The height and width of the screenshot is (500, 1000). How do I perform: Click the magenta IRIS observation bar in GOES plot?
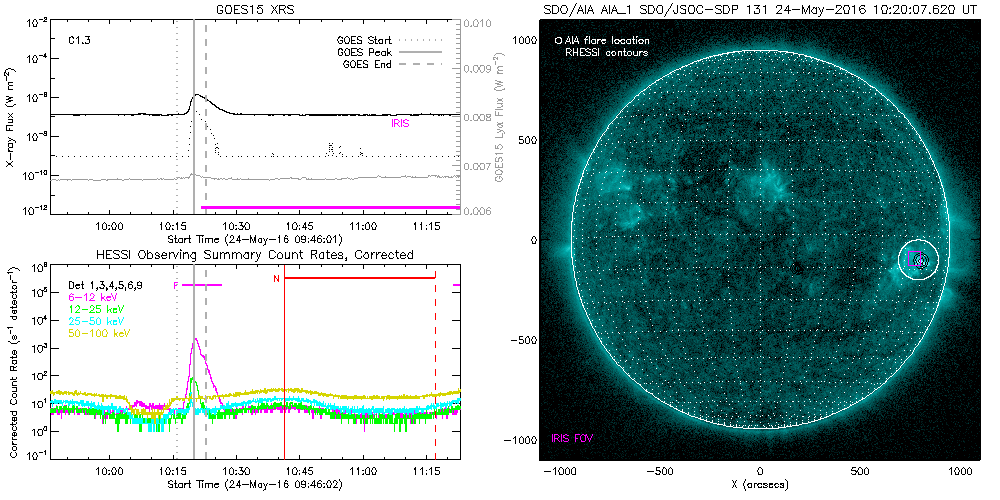click(x=330, y=207)
